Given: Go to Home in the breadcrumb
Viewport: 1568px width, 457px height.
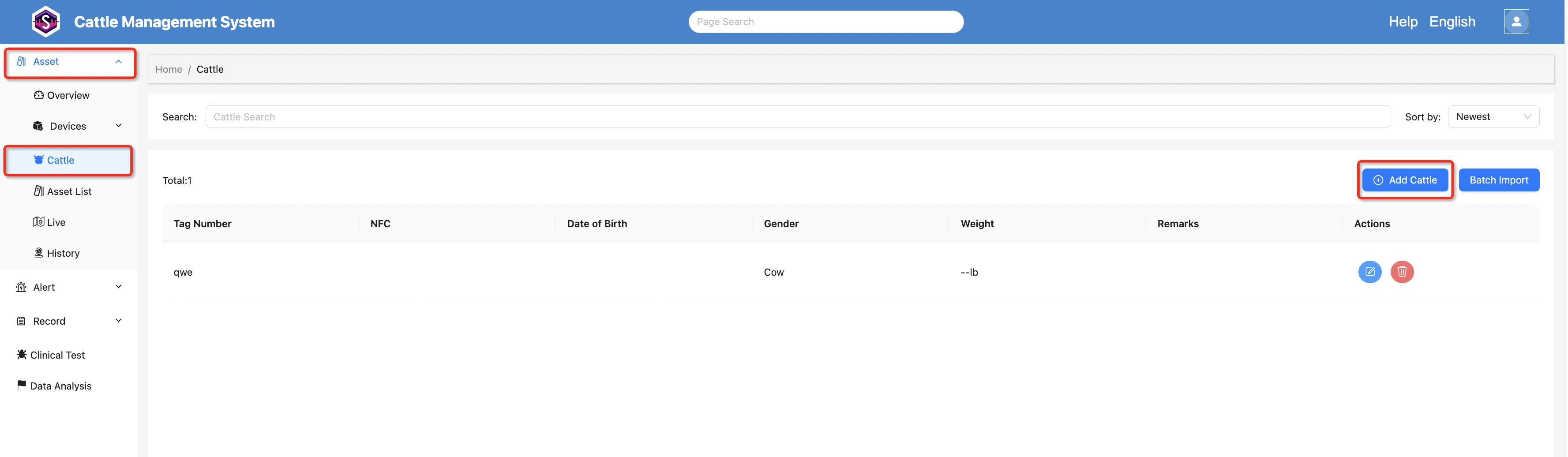Looking at the screenshot, I should (x=169, y=69).
